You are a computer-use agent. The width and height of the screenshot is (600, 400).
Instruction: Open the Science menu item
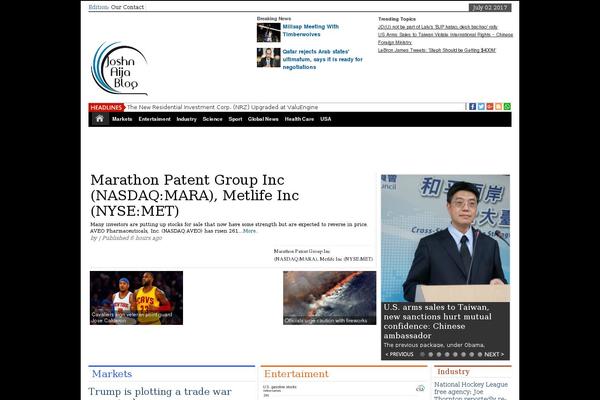(x=212, y=119)
